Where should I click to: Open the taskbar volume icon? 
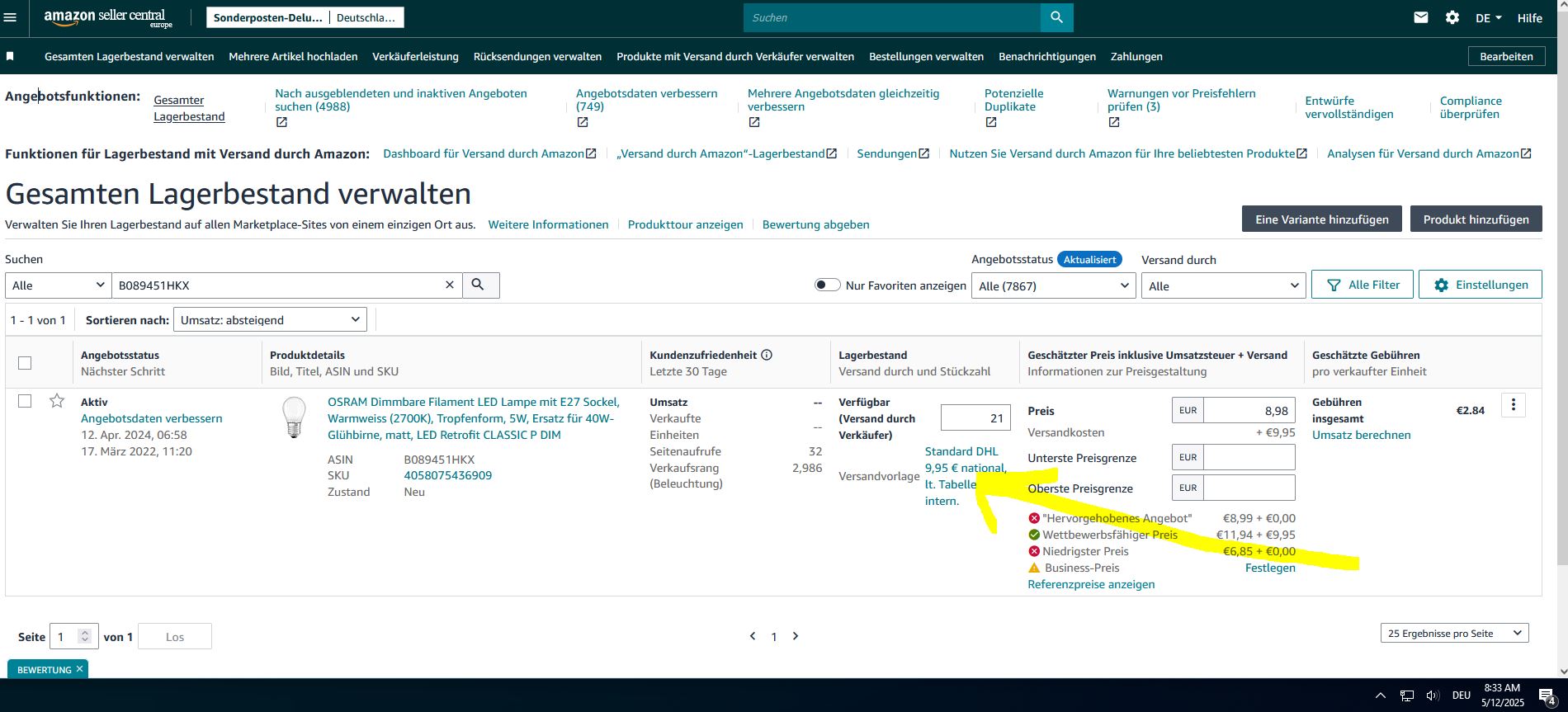(x=1433, y=695)
